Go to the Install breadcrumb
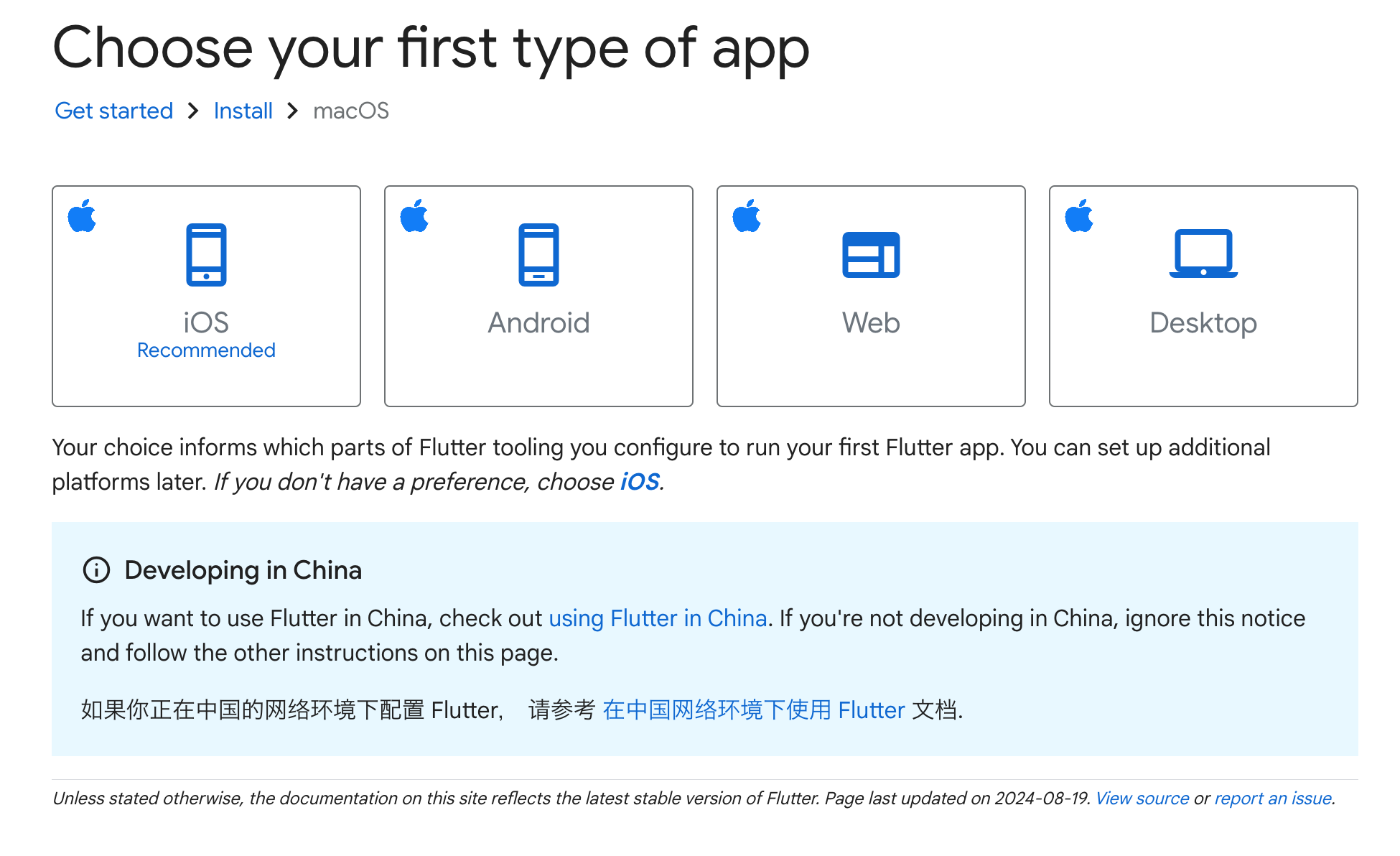This screenshot has height=856, width=1400. pos(243,111)
